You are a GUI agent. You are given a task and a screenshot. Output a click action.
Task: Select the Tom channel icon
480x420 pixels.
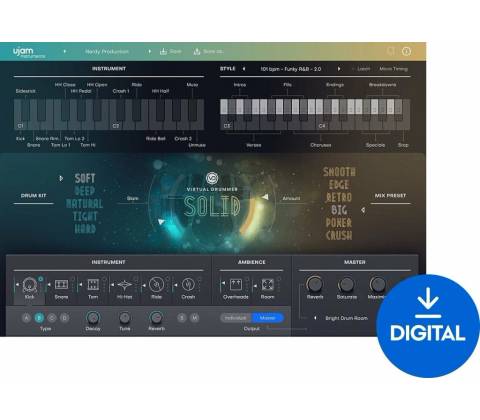tap(93, 284)
